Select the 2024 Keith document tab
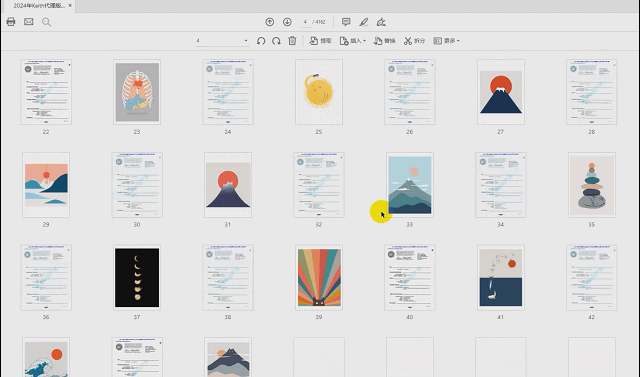640x377 pixels. (38, 6)
